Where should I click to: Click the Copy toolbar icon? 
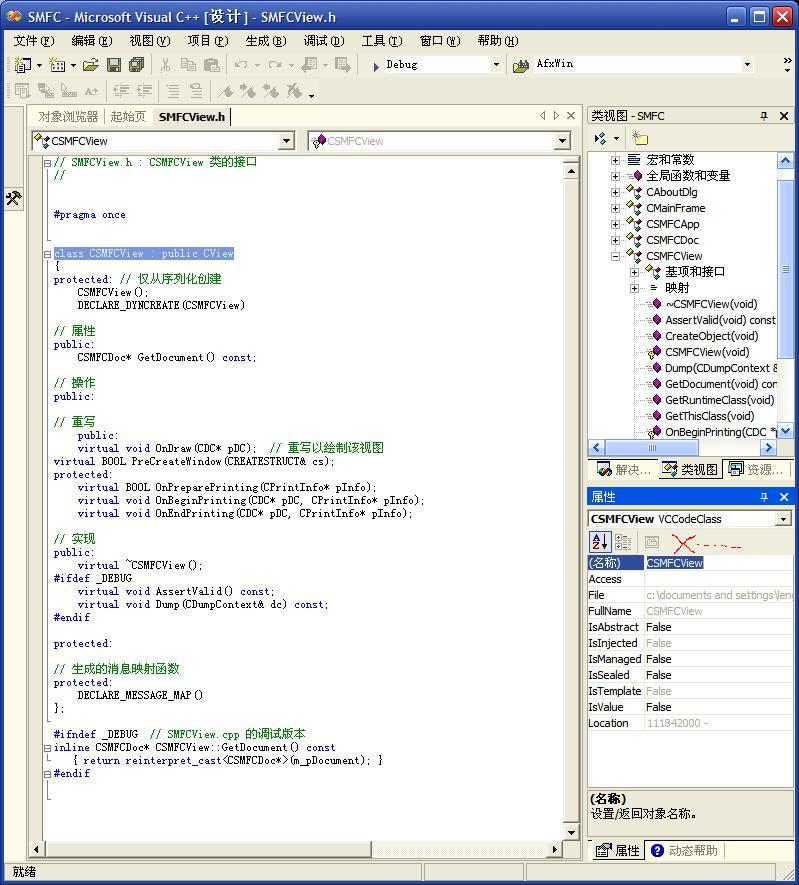pyautogui.click(x=188, y=65)
